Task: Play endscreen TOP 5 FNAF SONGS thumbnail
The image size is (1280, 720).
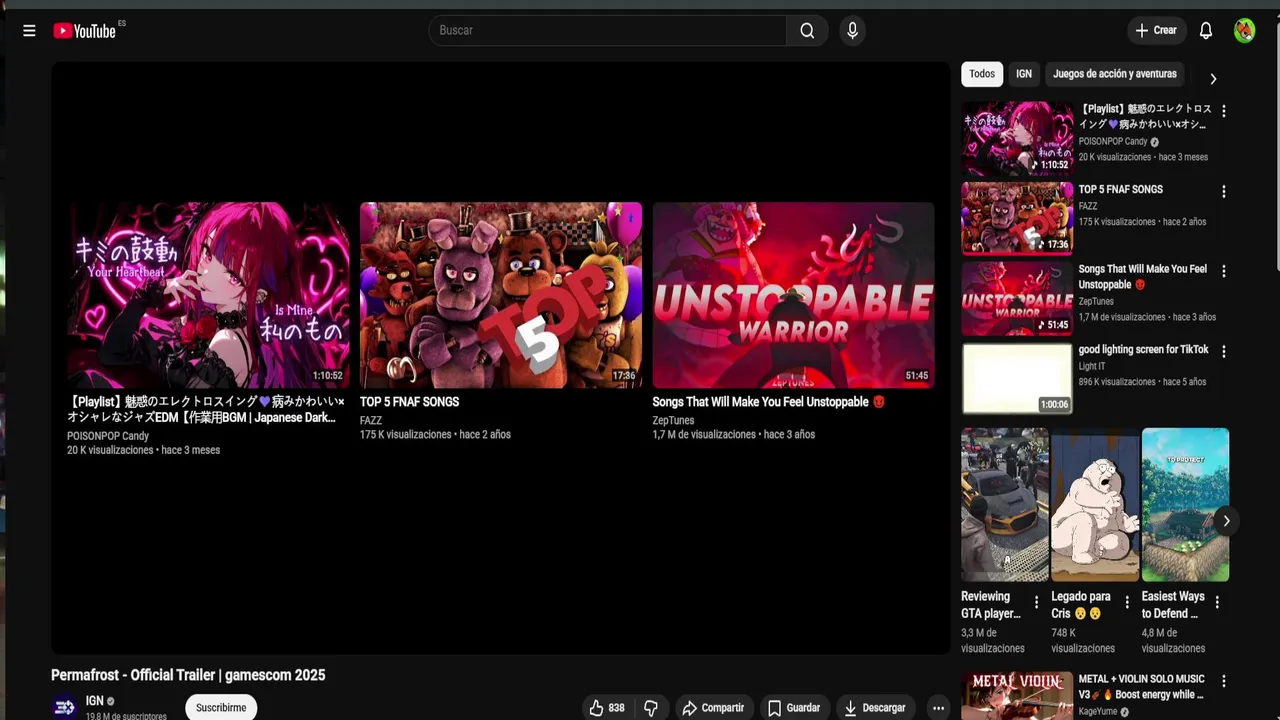Action: click(x=501, y=295)
